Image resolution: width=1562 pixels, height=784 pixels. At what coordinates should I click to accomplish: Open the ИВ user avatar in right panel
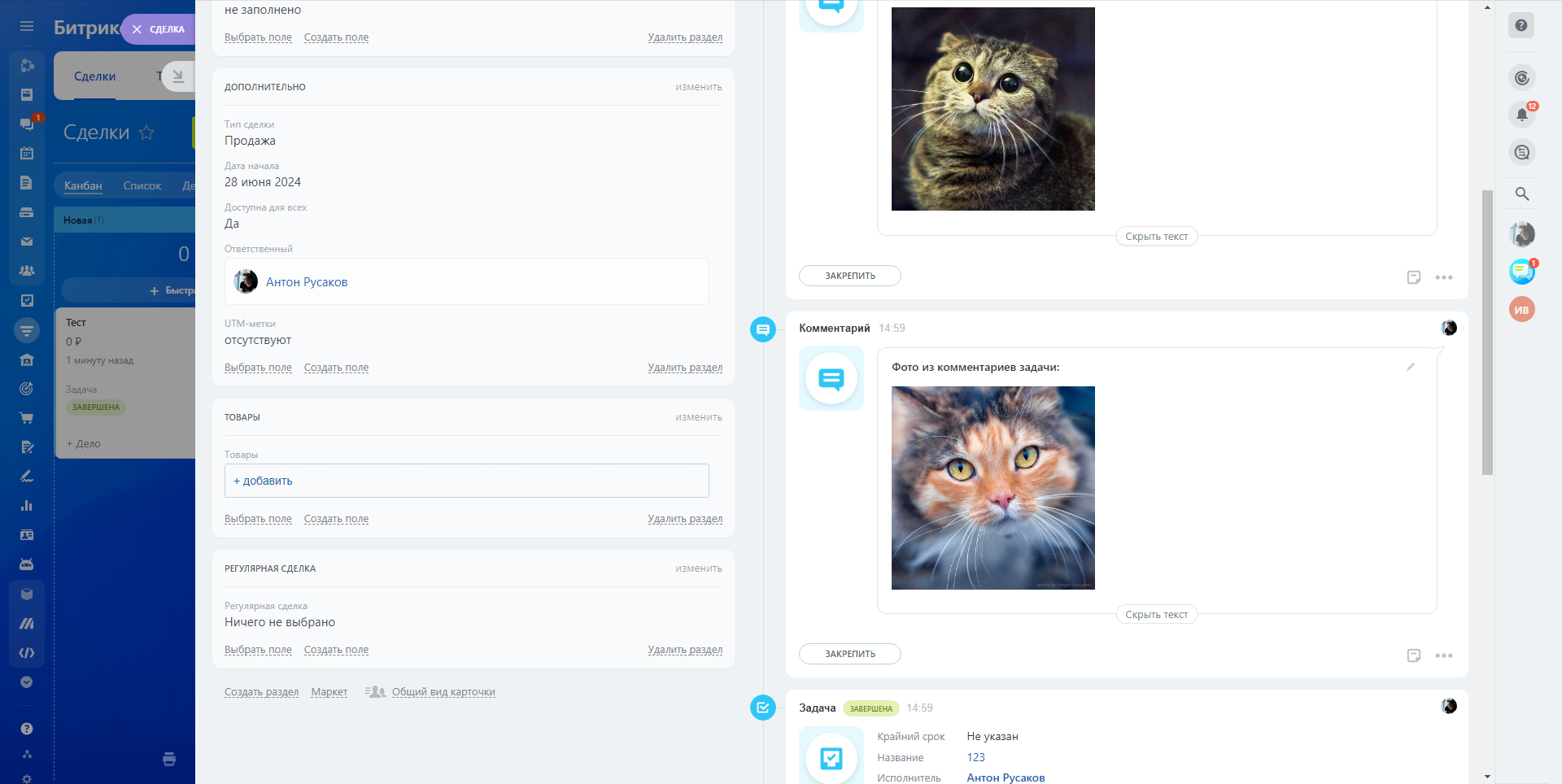pos(1522,310)
